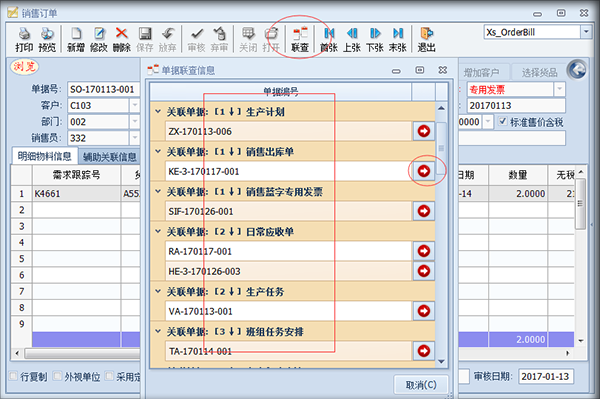Viewport: 600px width, 399px height.
Task: Click the 放弃 discard icon
Action: 168,39
